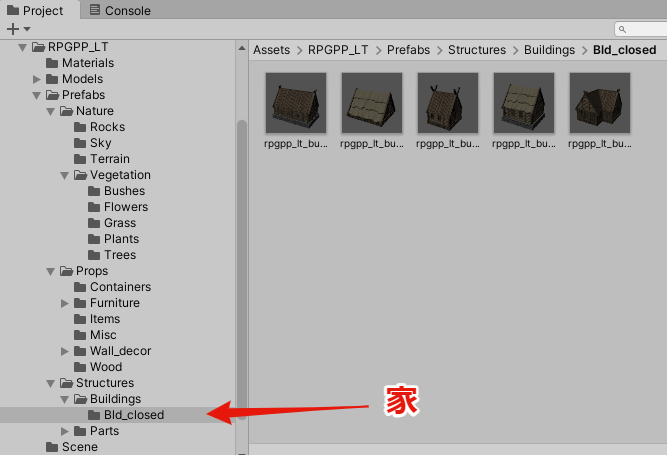
Task: Select the third narrow horned-house thumbnail
Action: pyautogui.click(x=448, y=103)
